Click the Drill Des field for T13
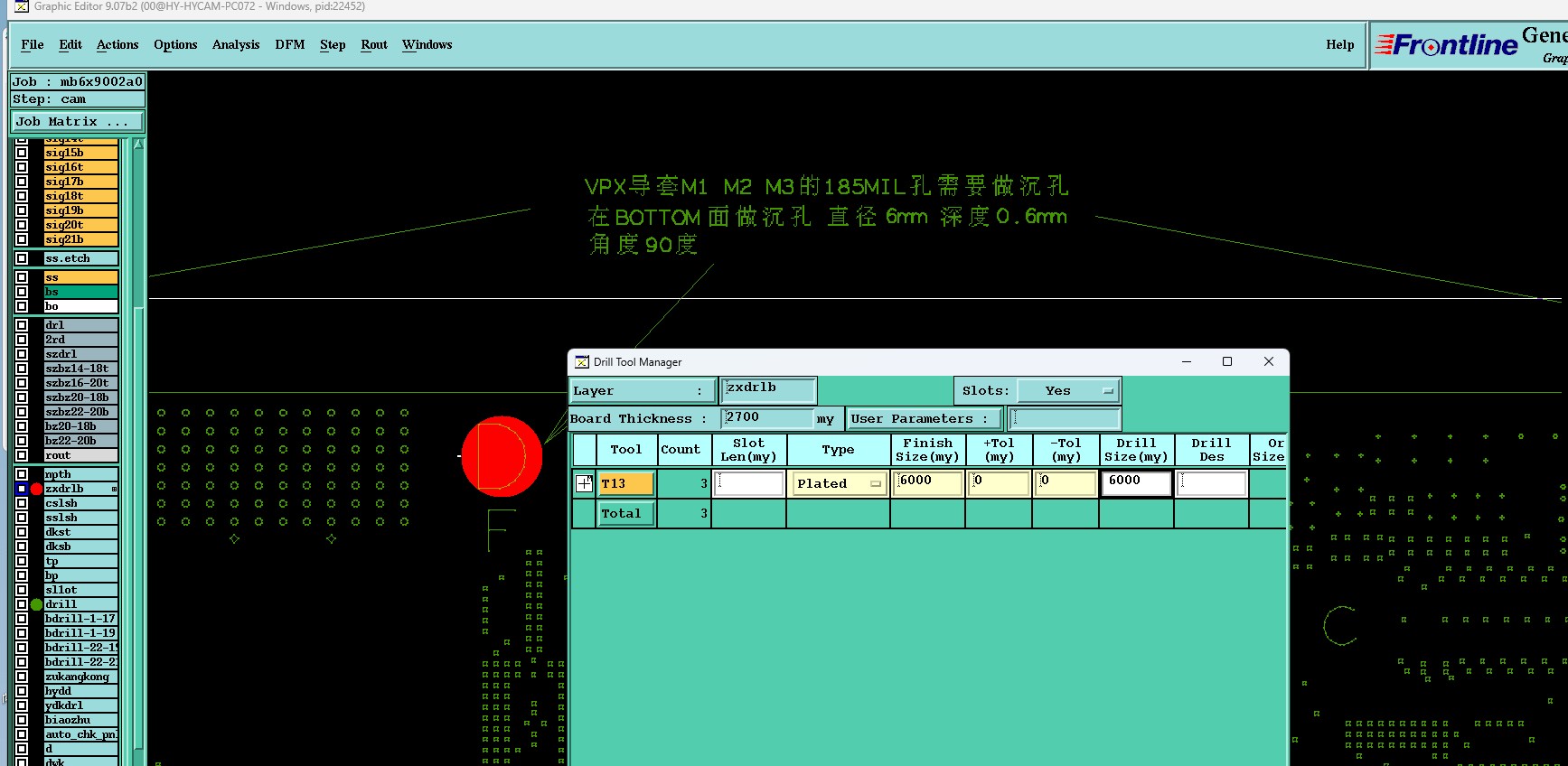The height and width of the screenshot is (766, 1568). click(x=1212, y=483)
